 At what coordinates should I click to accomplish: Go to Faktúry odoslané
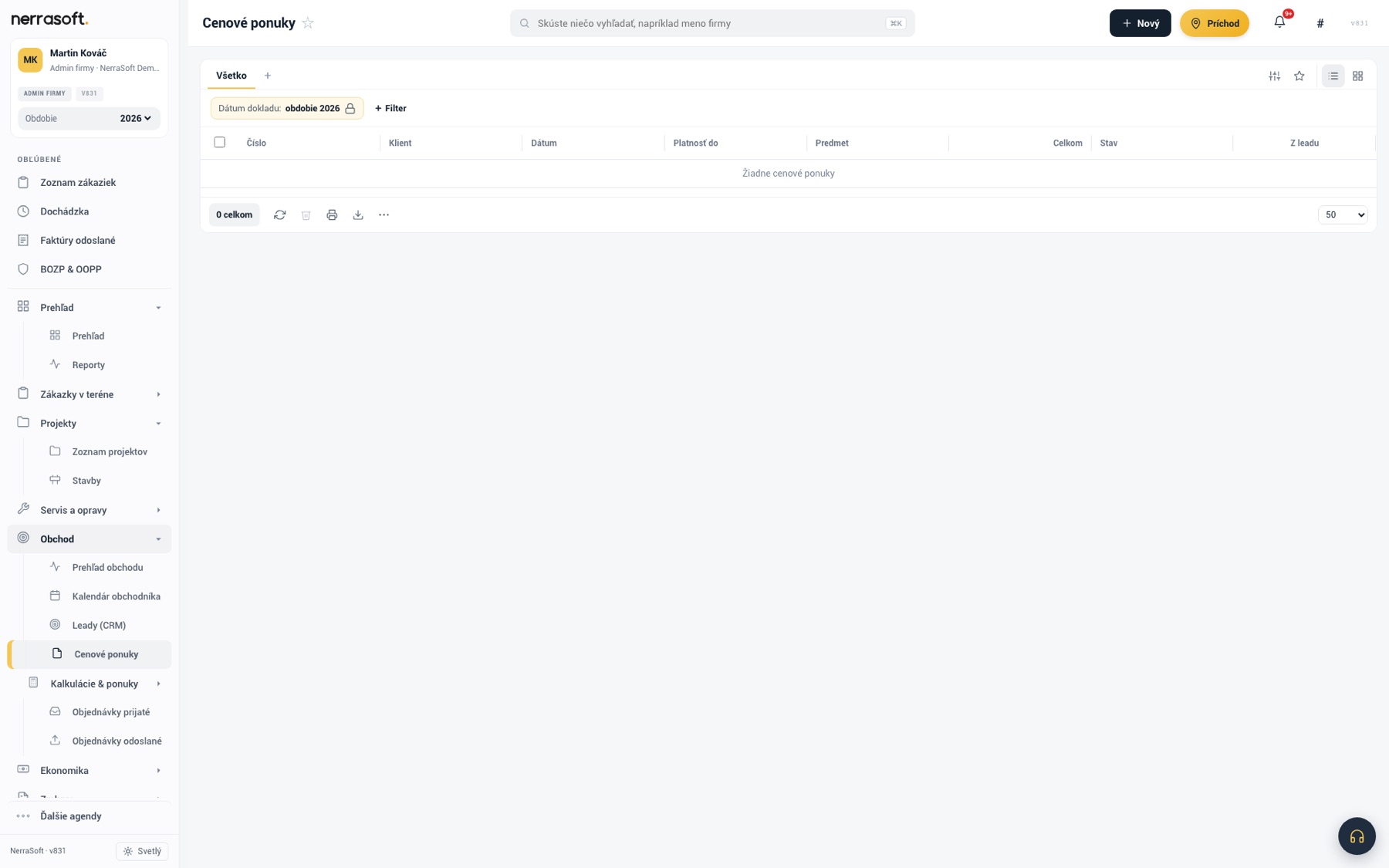pyautogui.click(x=90, y=241)
